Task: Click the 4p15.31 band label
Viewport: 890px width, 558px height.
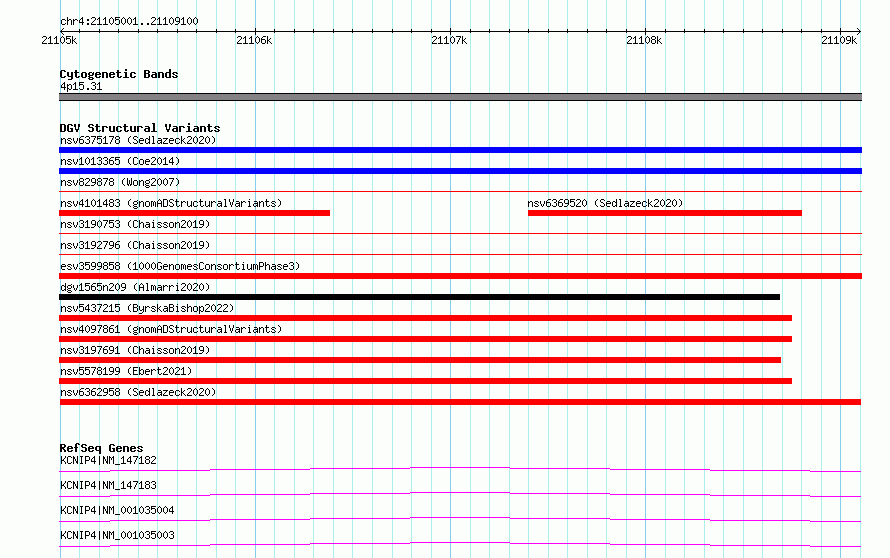Action: pyautogui.click(x=81, y=86)
